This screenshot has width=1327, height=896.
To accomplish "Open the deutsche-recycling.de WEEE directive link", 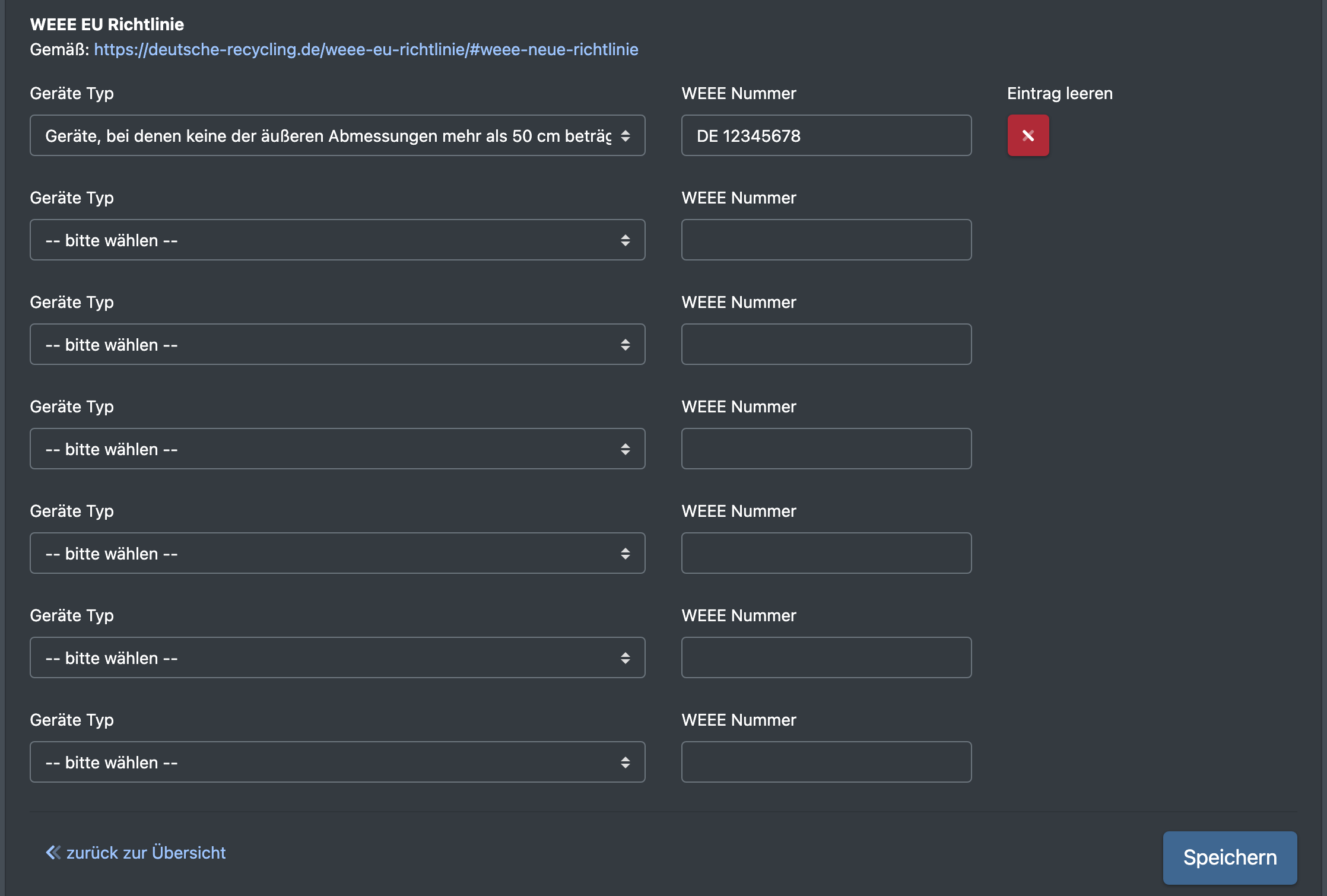I will [366, 49].
